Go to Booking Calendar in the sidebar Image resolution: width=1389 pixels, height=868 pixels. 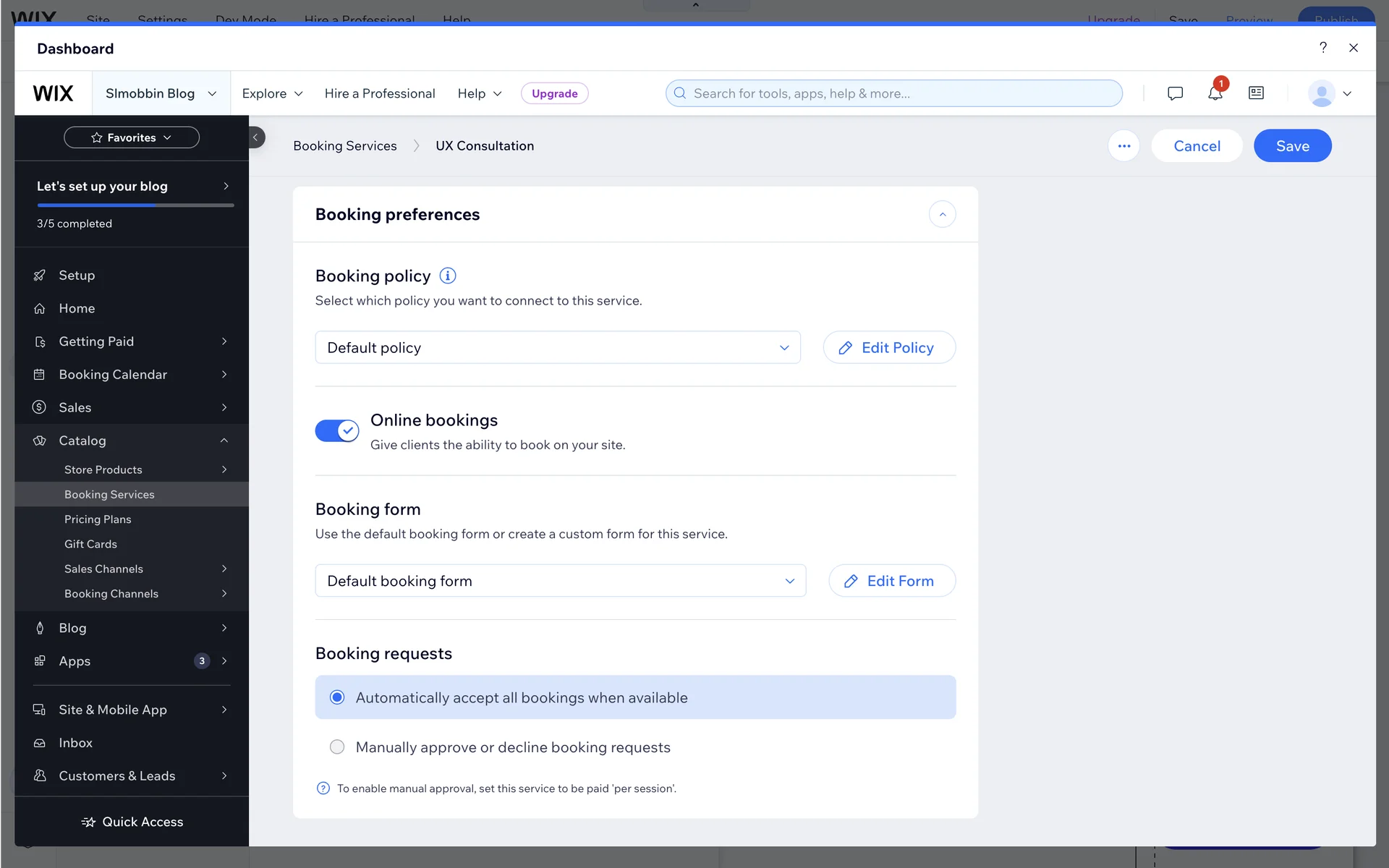[x=113, y=375]
